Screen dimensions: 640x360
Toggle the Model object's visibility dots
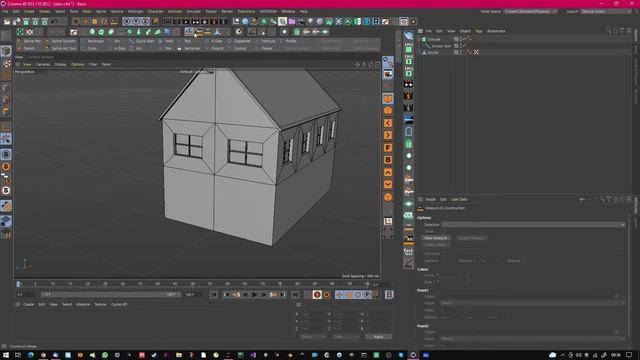click(461, 52)
